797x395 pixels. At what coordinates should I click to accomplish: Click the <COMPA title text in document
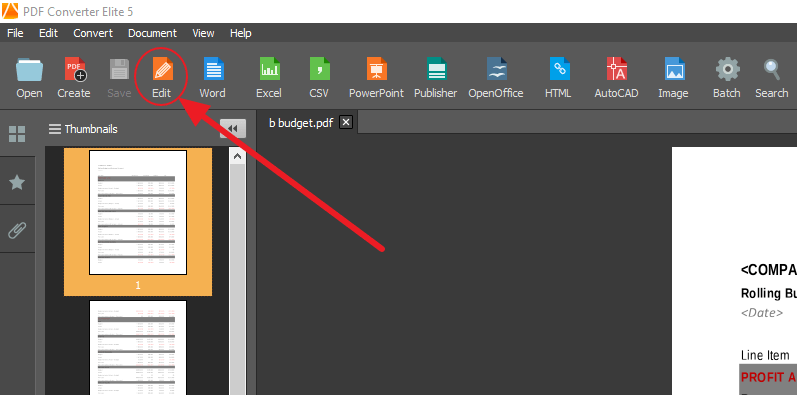pyautogui.click(x=769, y=270)
